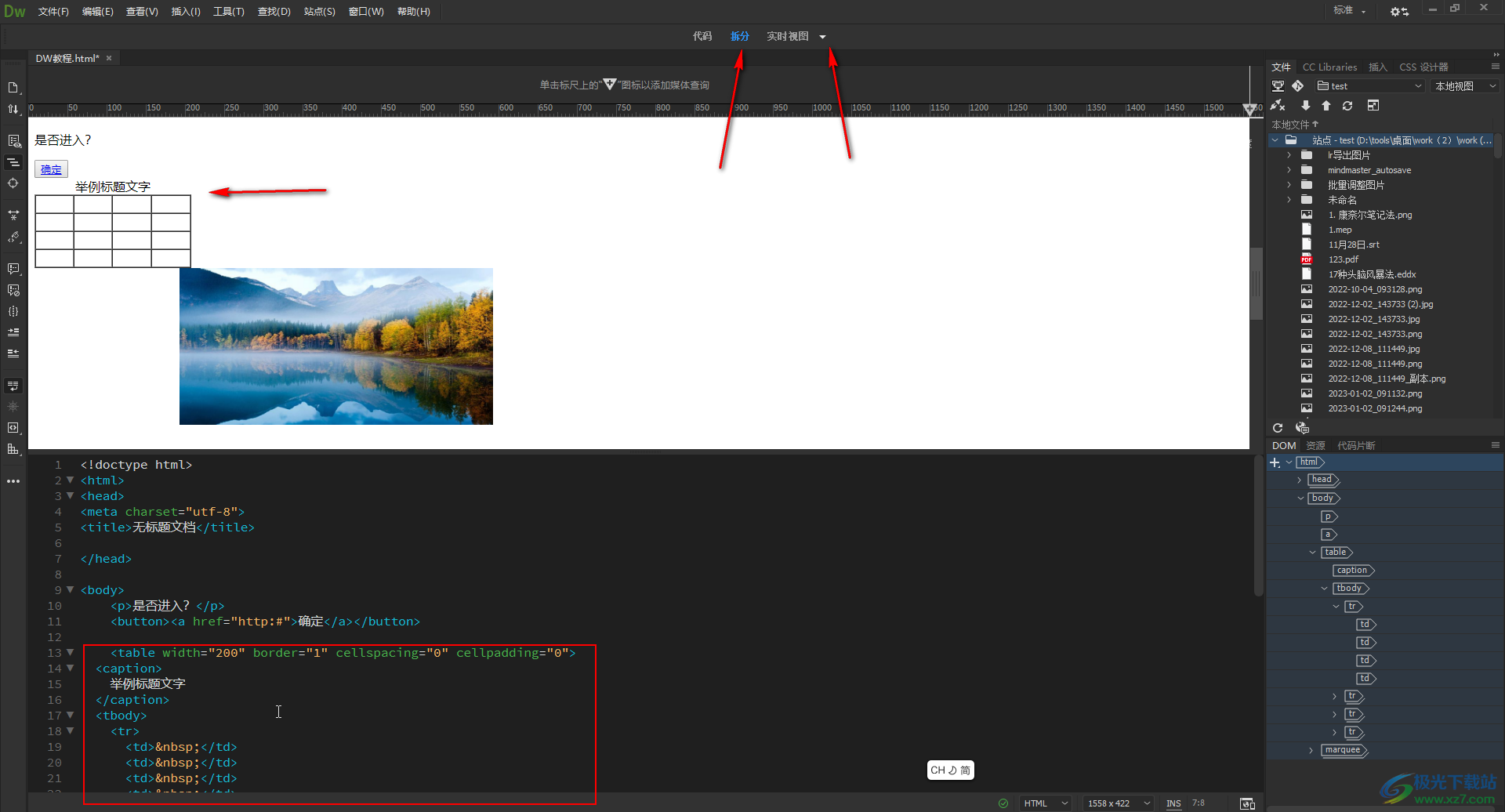The image size is (1505, 812).
Task: Click Format Source Code icon
Action: coord(13,237)
